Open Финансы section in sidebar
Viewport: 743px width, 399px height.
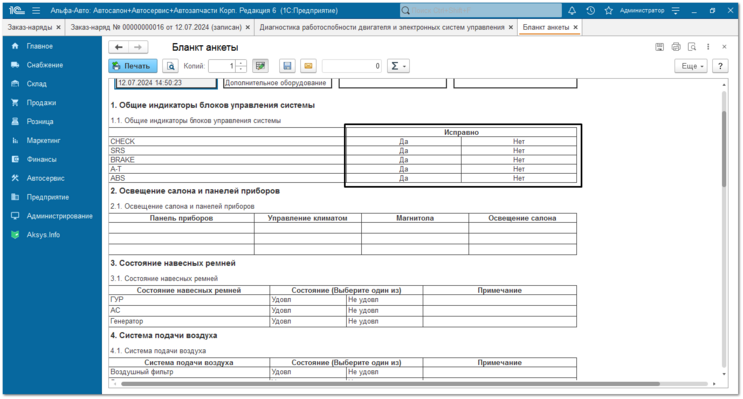(42, 159)
